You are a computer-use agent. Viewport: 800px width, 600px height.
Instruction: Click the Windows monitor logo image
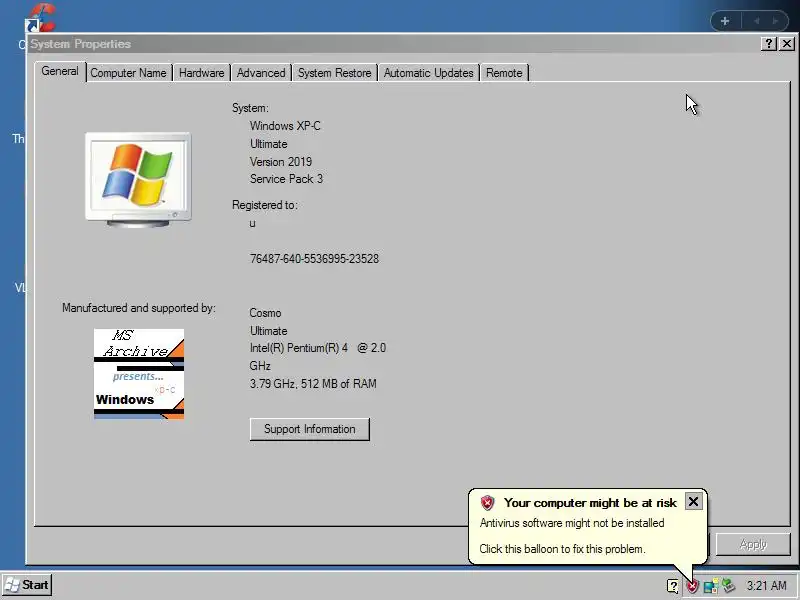tap(138, 179)
